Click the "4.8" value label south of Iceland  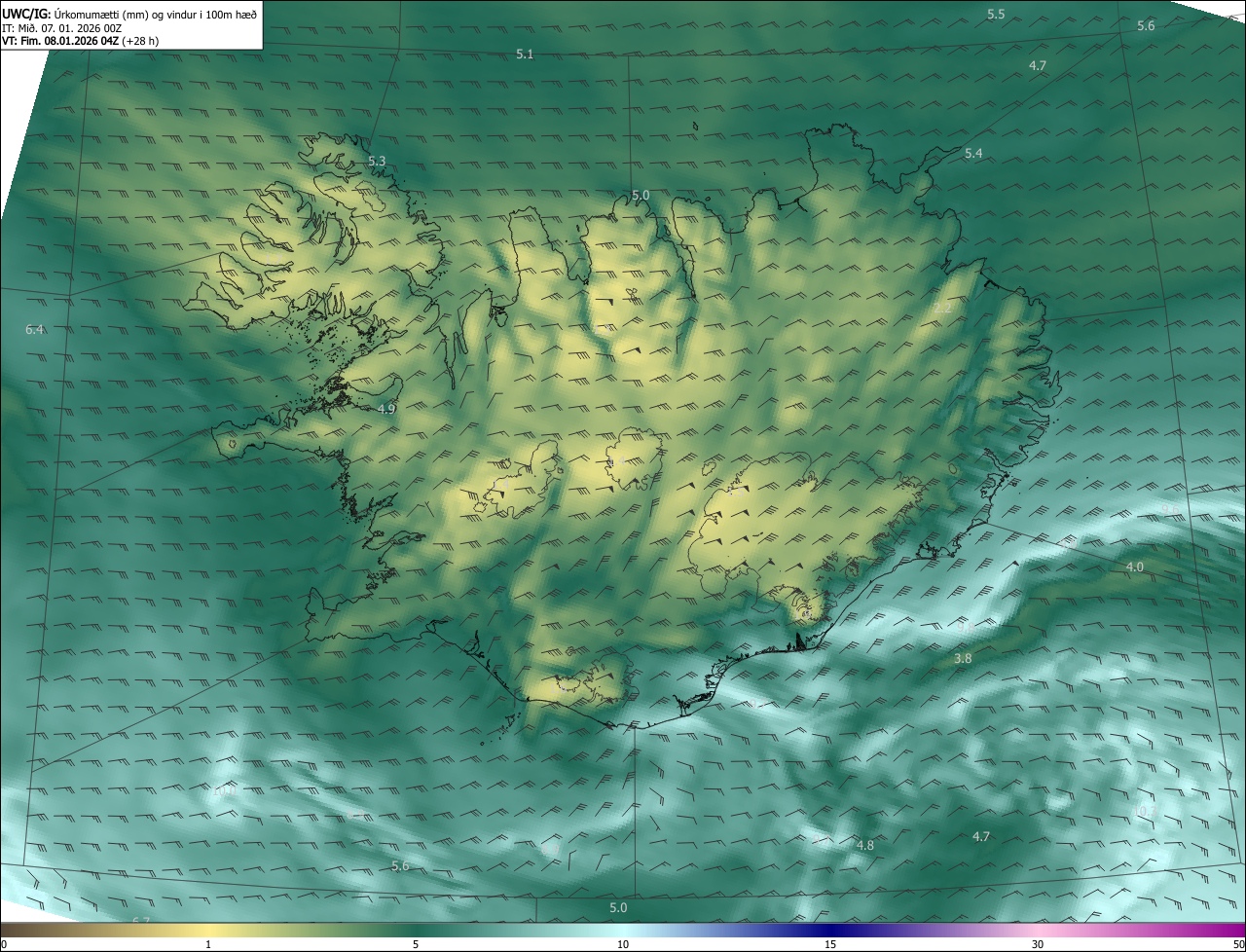tap(864, 845)
